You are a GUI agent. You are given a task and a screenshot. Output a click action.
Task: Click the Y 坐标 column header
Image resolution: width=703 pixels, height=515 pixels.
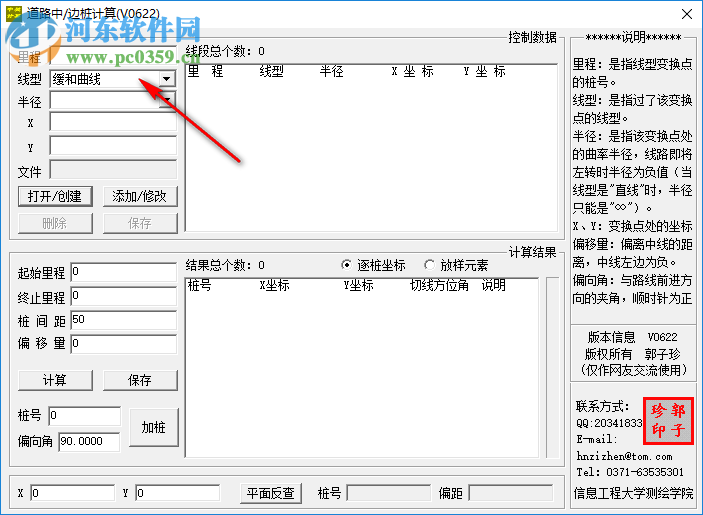[x=485, y=71]
